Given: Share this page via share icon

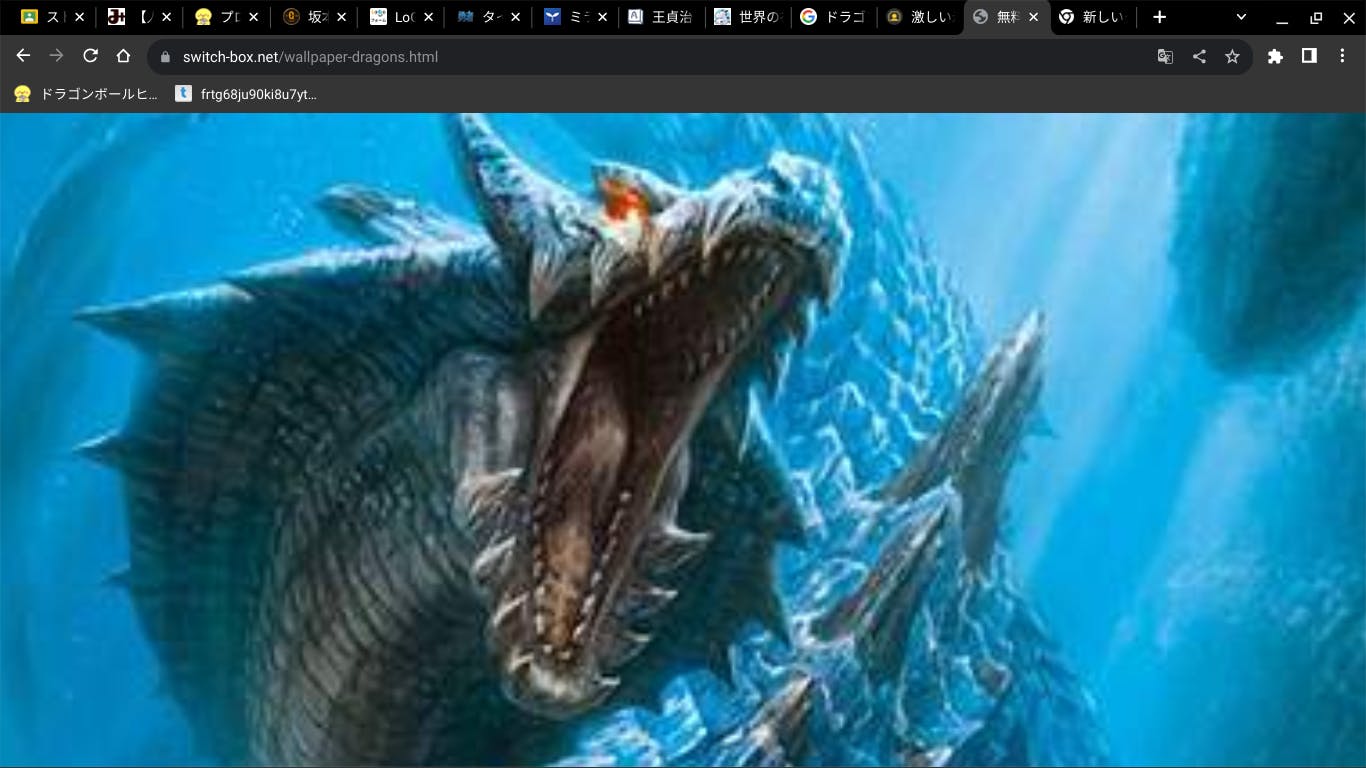Looking at the screenshot, I should [x=1199, y=57].
